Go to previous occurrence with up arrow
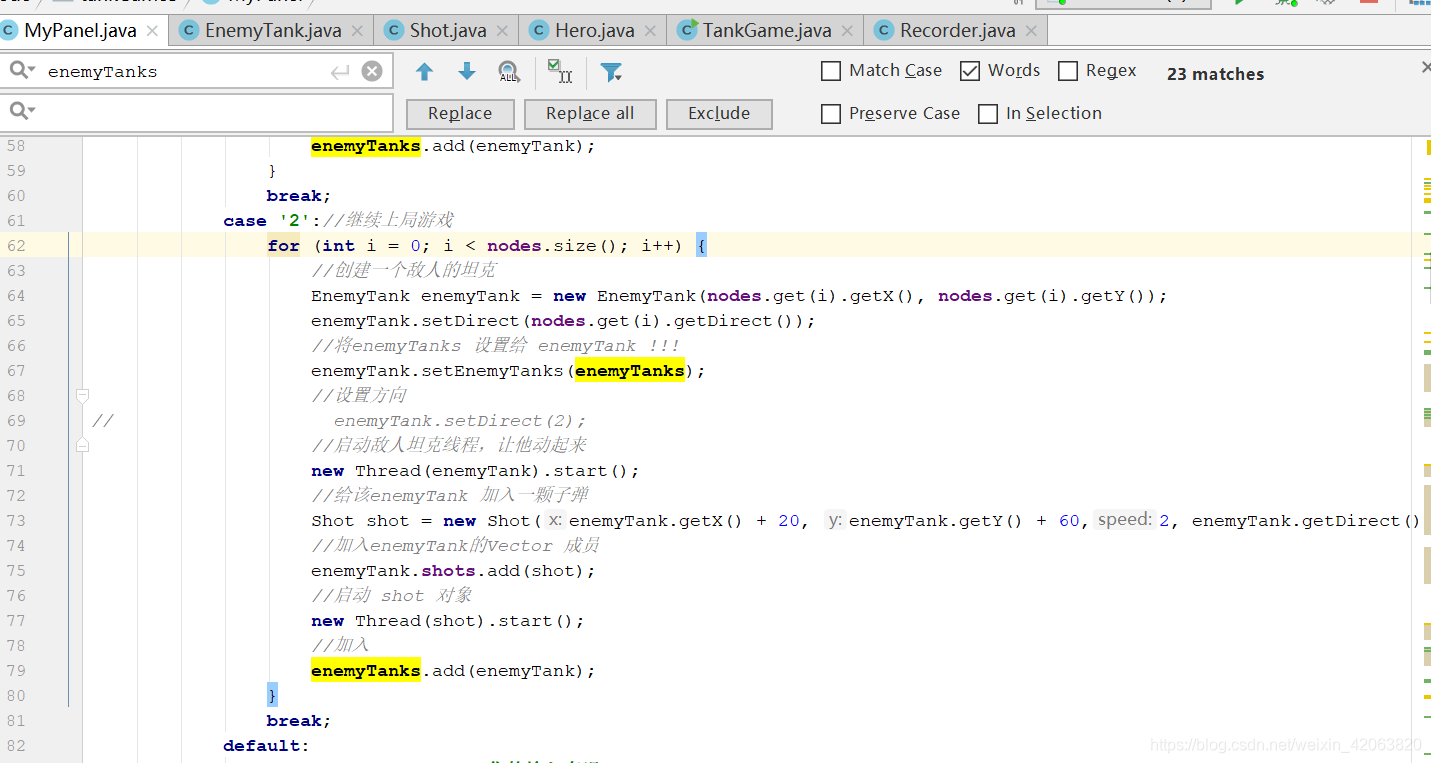 click(424, 72)
